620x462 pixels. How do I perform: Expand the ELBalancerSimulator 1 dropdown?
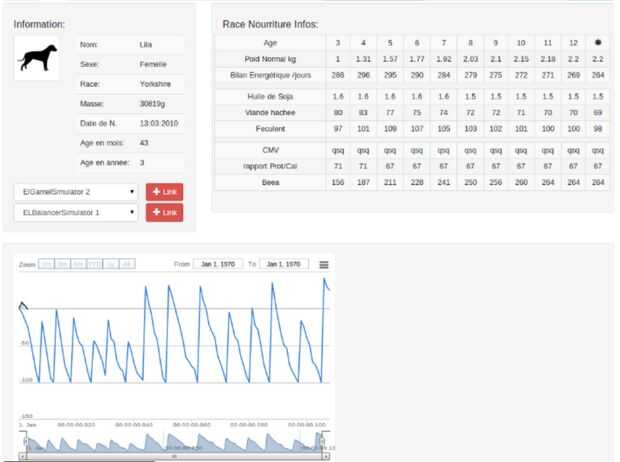tap(76, 212)
